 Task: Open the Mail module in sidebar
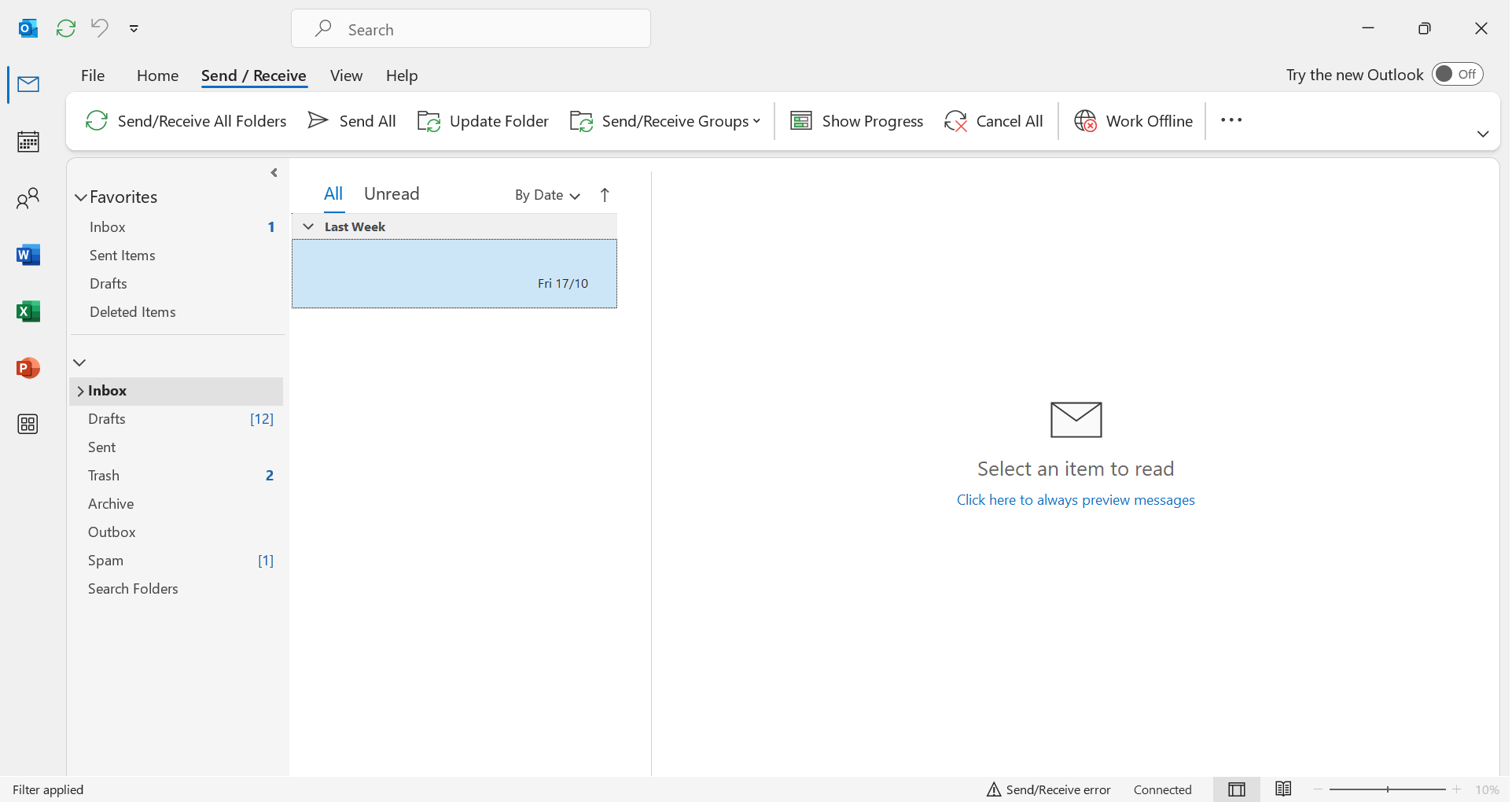(28, 84)
